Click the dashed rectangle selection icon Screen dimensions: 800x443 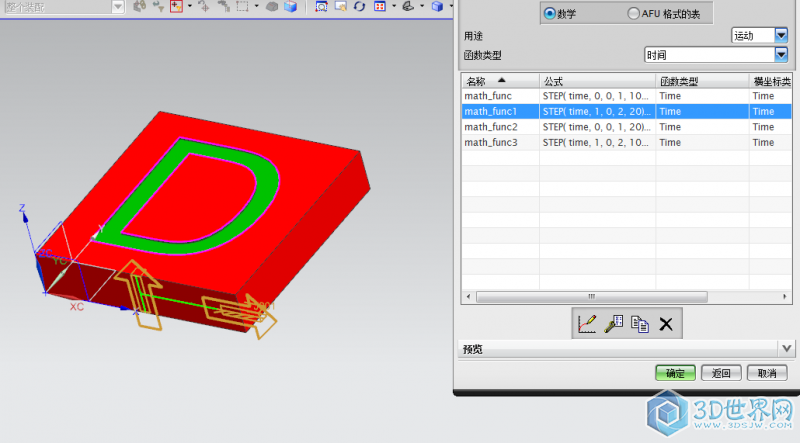point(242,6)
